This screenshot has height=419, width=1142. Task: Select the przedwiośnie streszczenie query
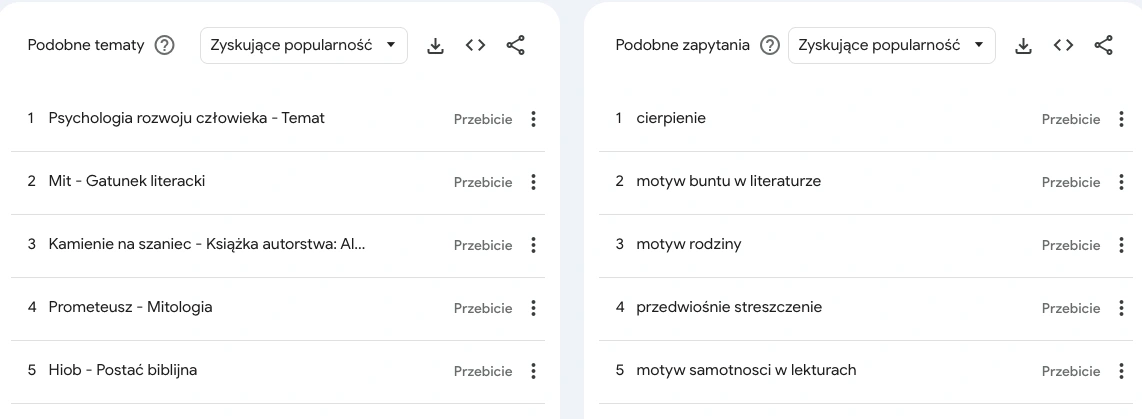point(729,308)
